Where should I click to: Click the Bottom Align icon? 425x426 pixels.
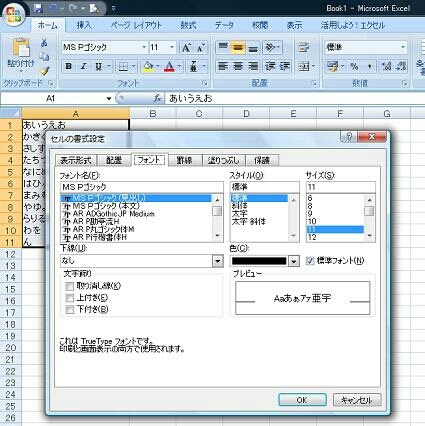253,48
